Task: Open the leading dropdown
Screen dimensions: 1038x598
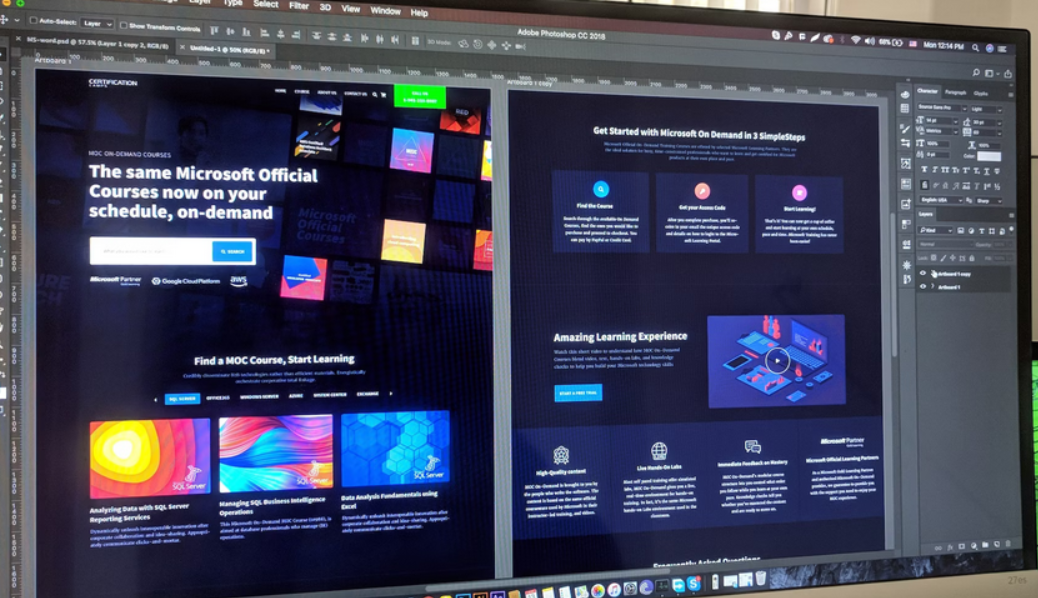Action: coord(987,123)
